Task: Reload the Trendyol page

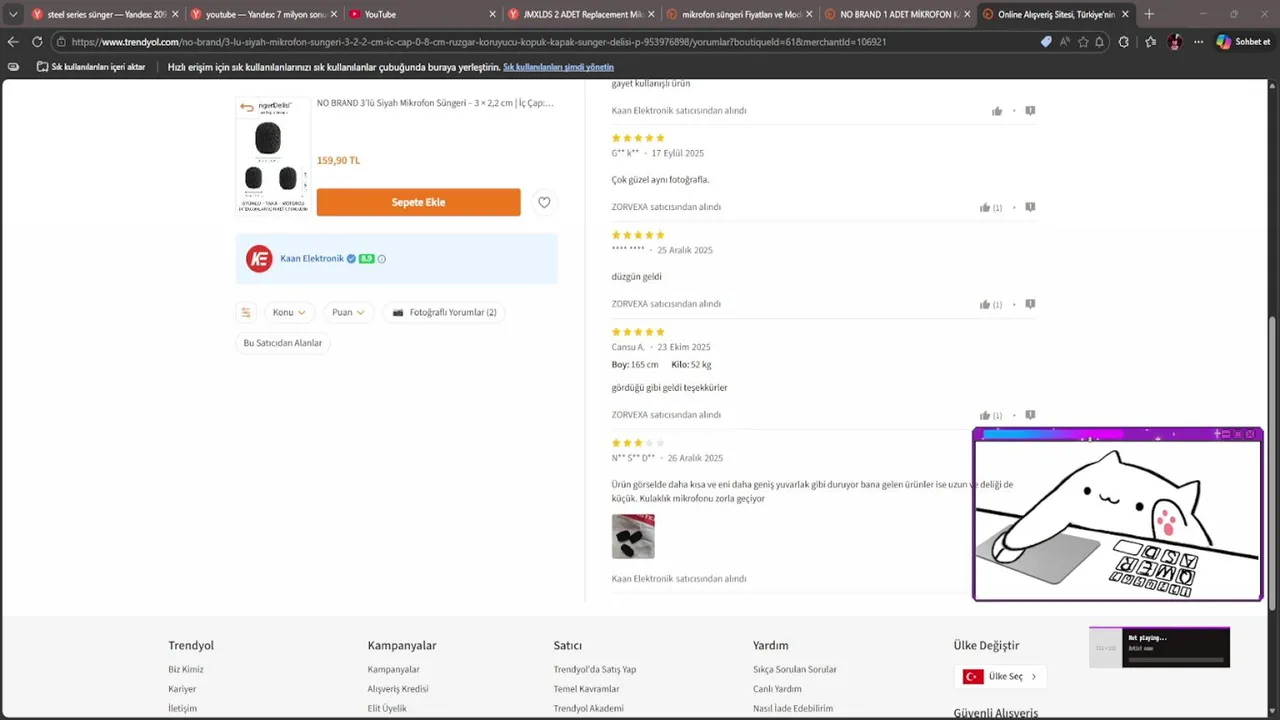Action: (x=37, y=42)
